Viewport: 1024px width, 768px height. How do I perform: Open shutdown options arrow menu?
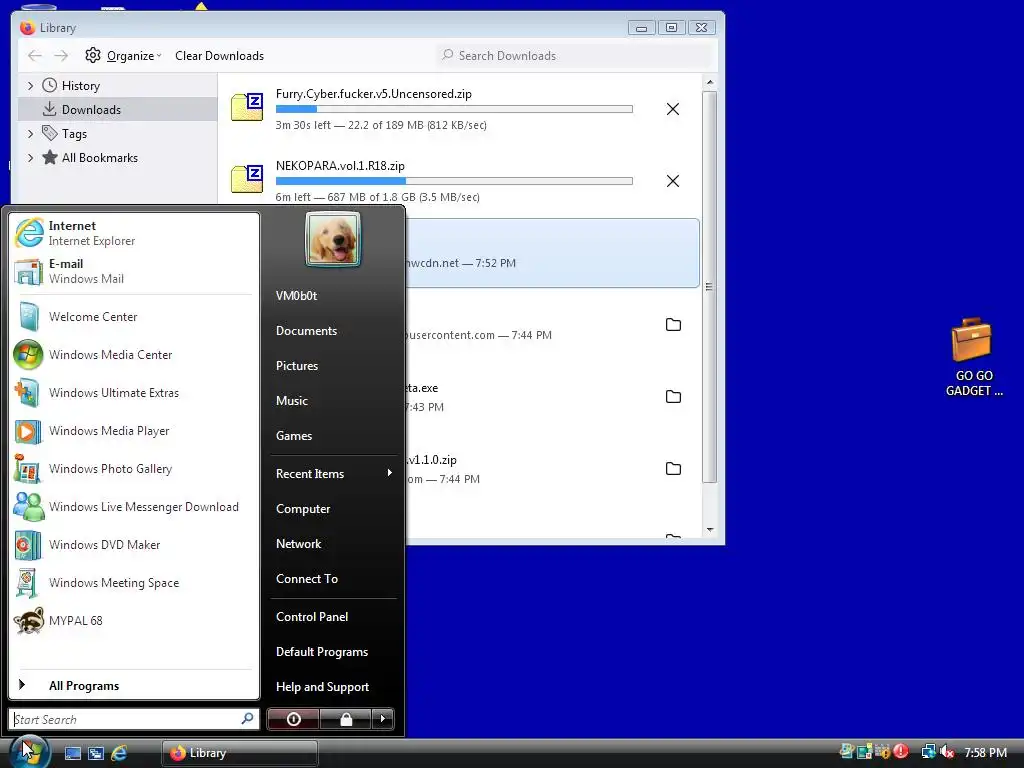tap(383, 719)
